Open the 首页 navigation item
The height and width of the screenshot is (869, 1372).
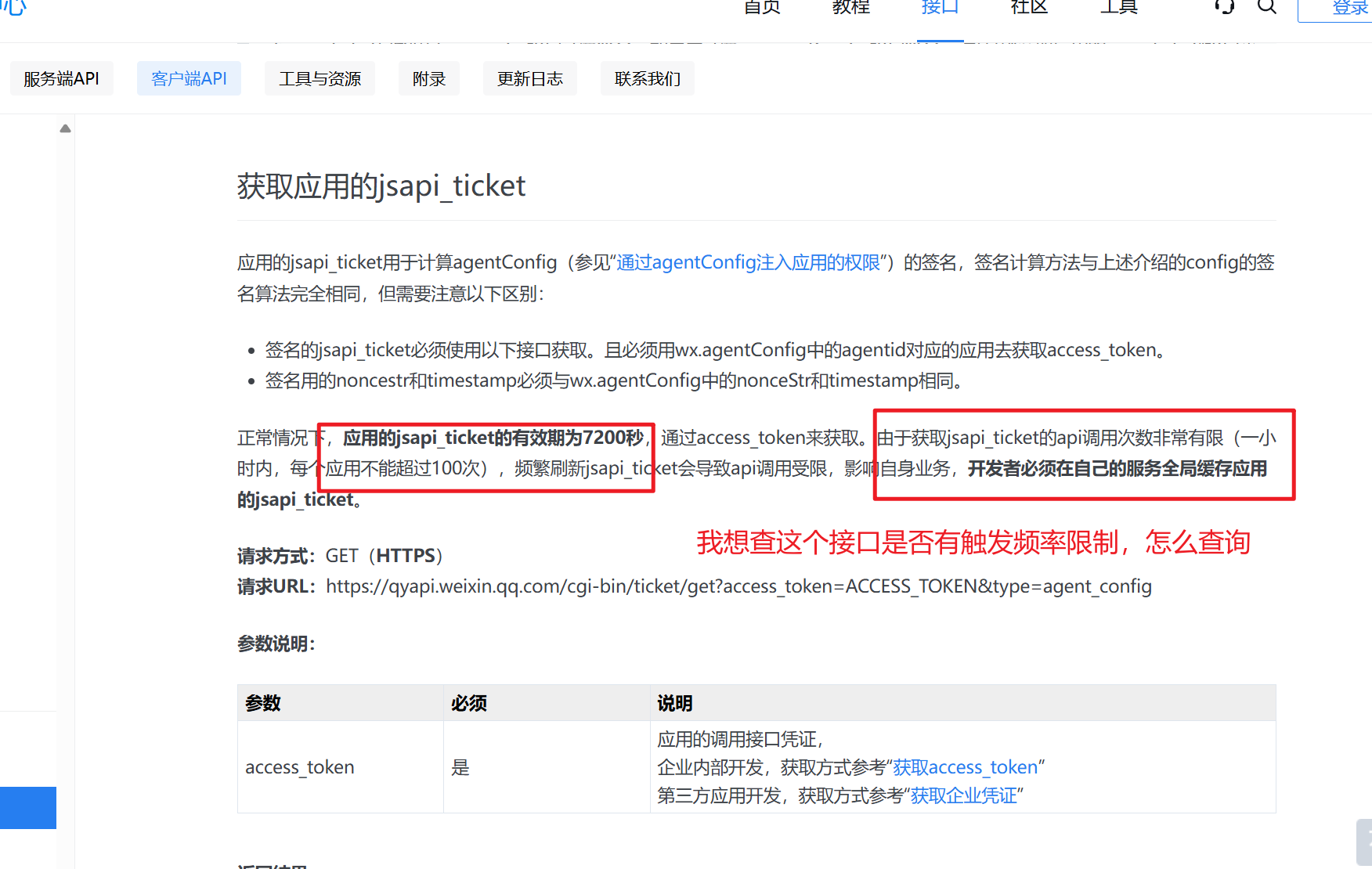pos(760,8)
